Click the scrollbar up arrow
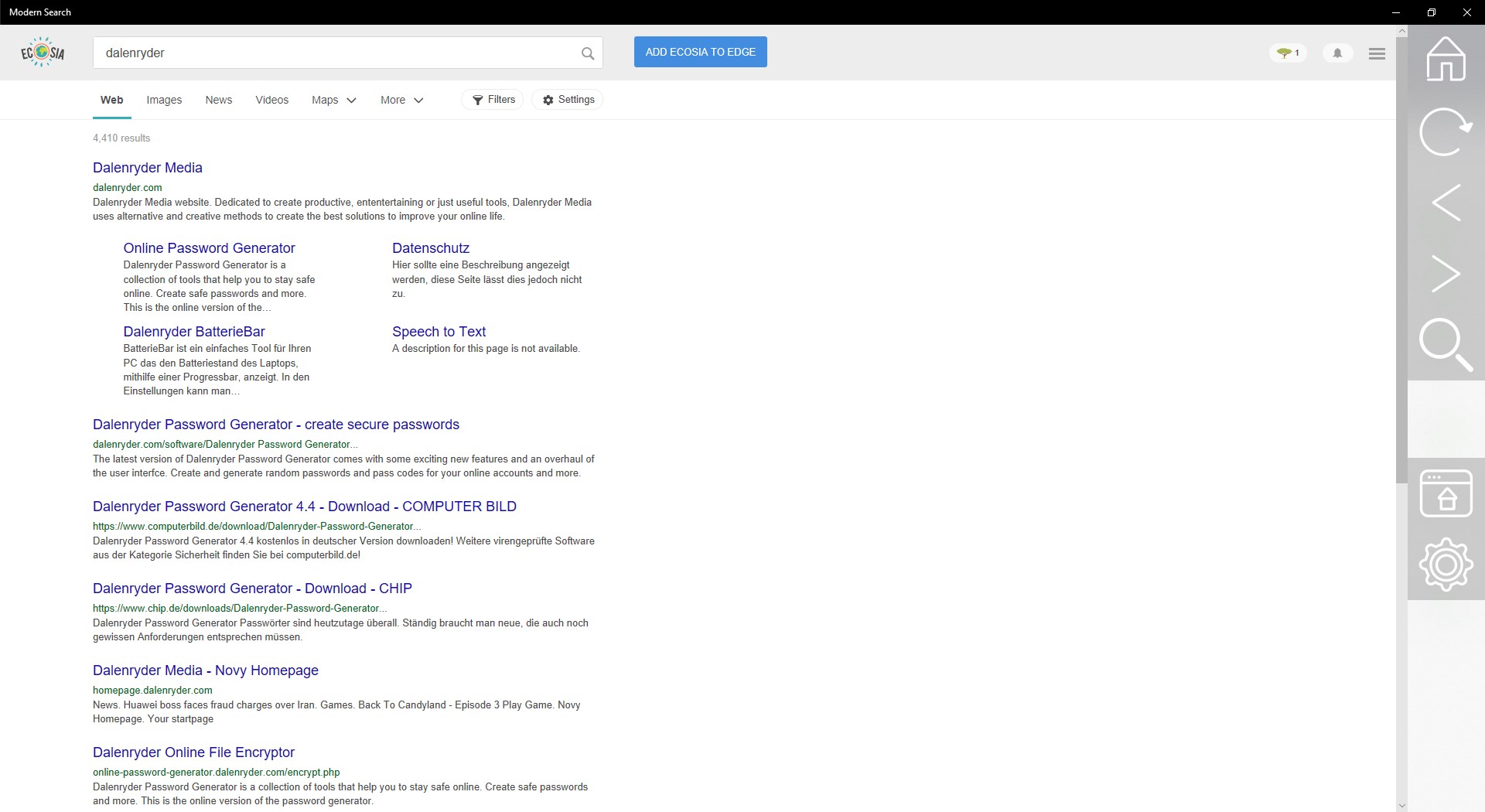This screenshot has width=1485, height=812. coord(1401,31)
